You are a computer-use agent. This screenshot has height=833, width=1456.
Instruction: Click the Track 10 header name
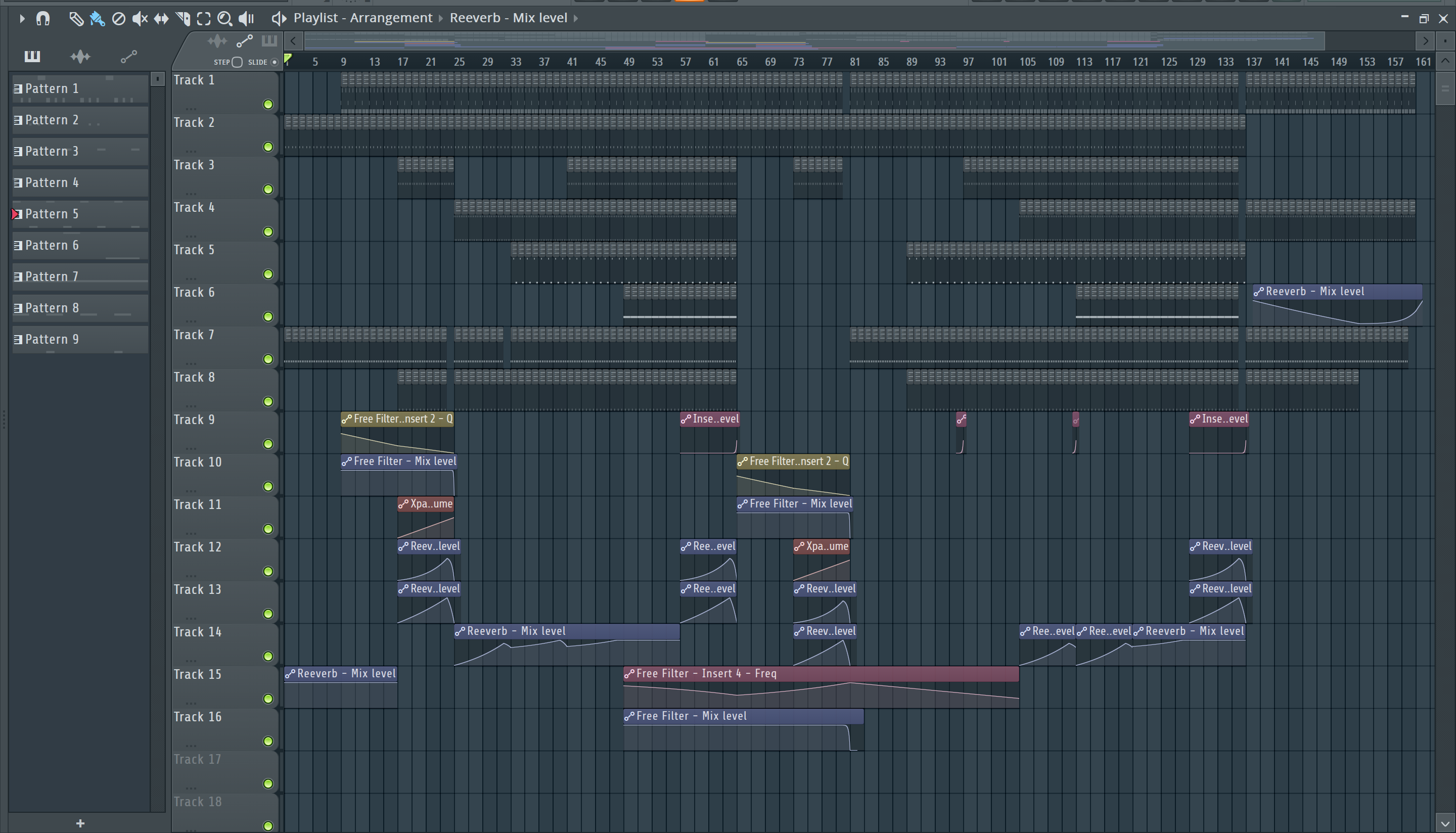(197, 462)
